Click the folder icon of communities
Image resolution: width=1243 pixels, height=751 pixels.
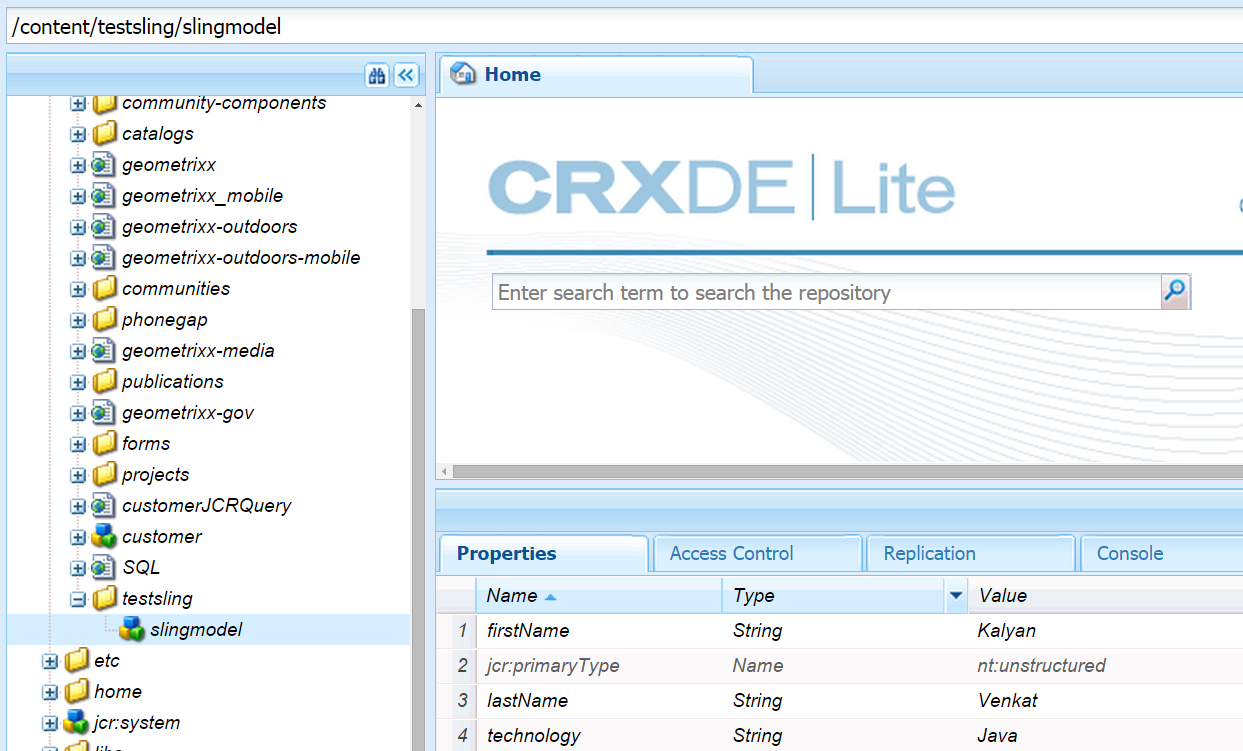[104, 289]
